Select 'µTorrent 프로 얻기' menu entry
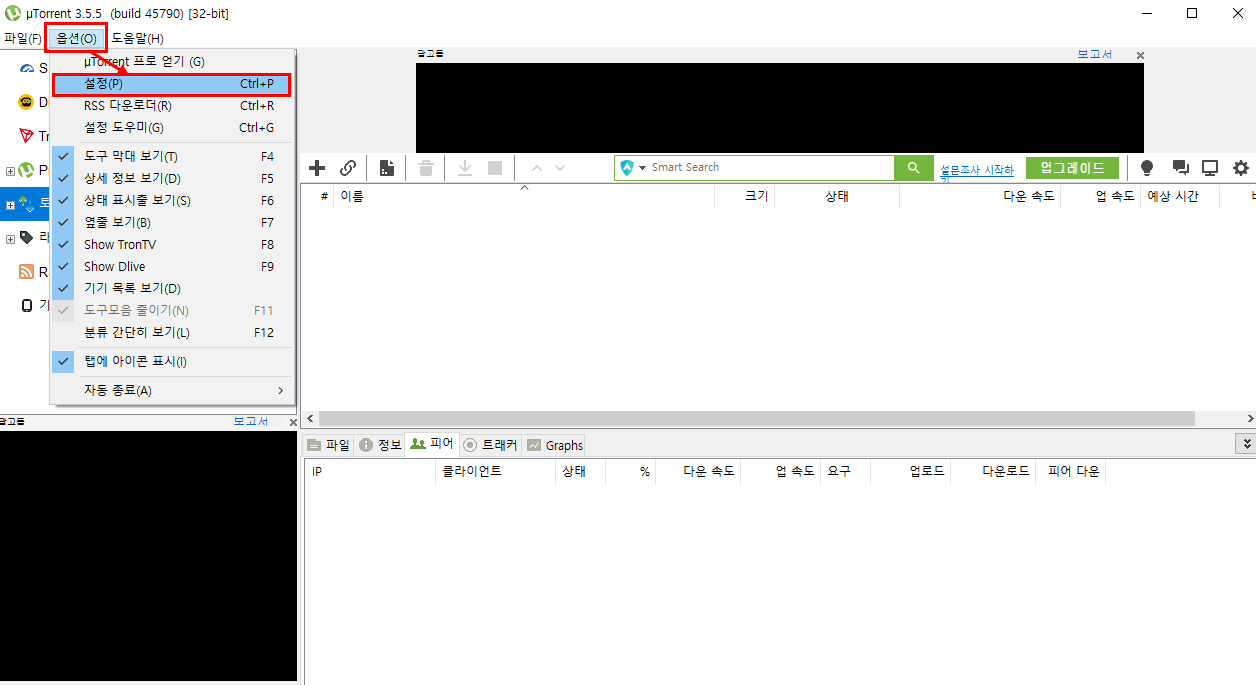1256x685 pixels. 173,62
